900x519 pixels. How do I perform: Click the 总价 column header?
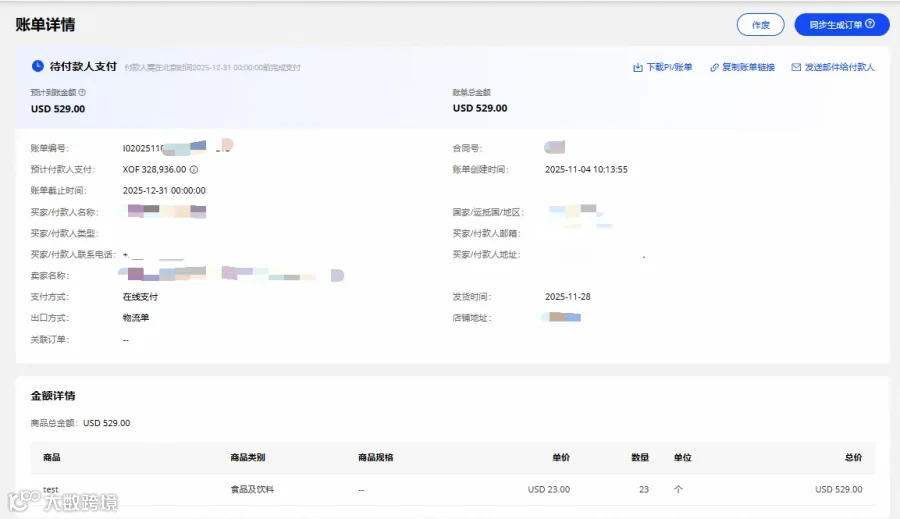tap(854, 458)
